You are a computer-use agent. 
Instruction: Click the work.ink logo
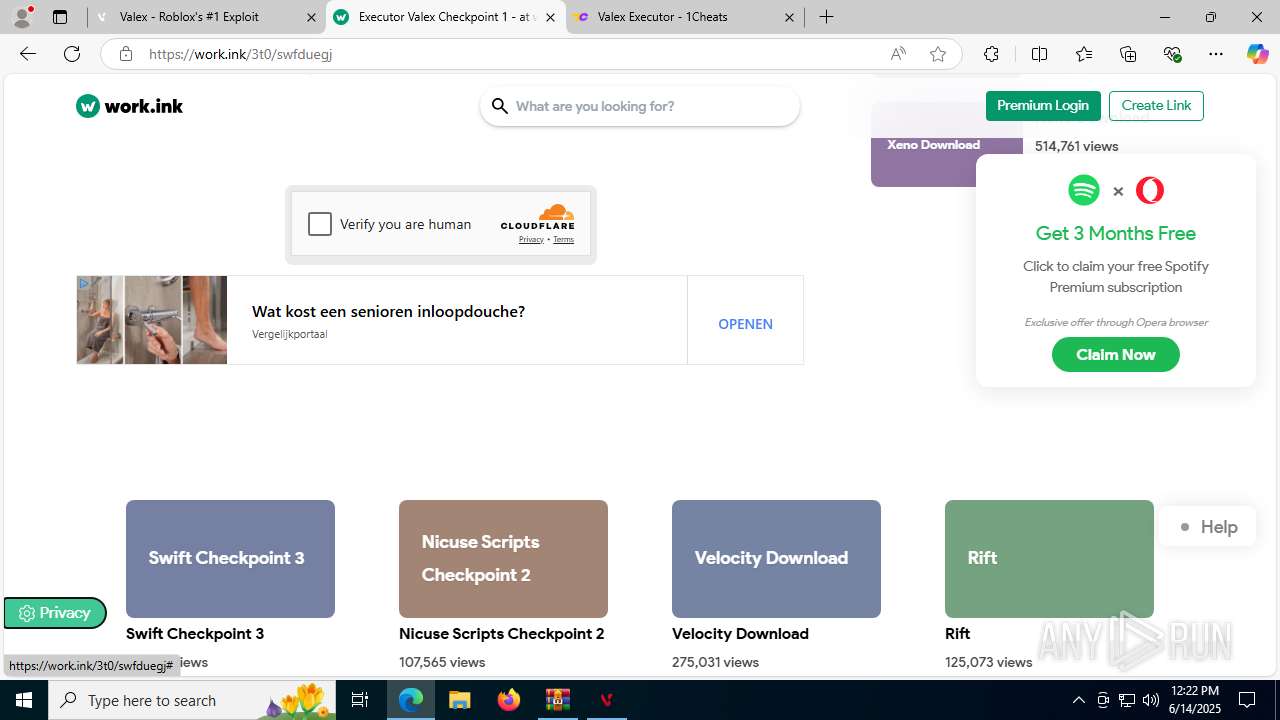point(129,106)
